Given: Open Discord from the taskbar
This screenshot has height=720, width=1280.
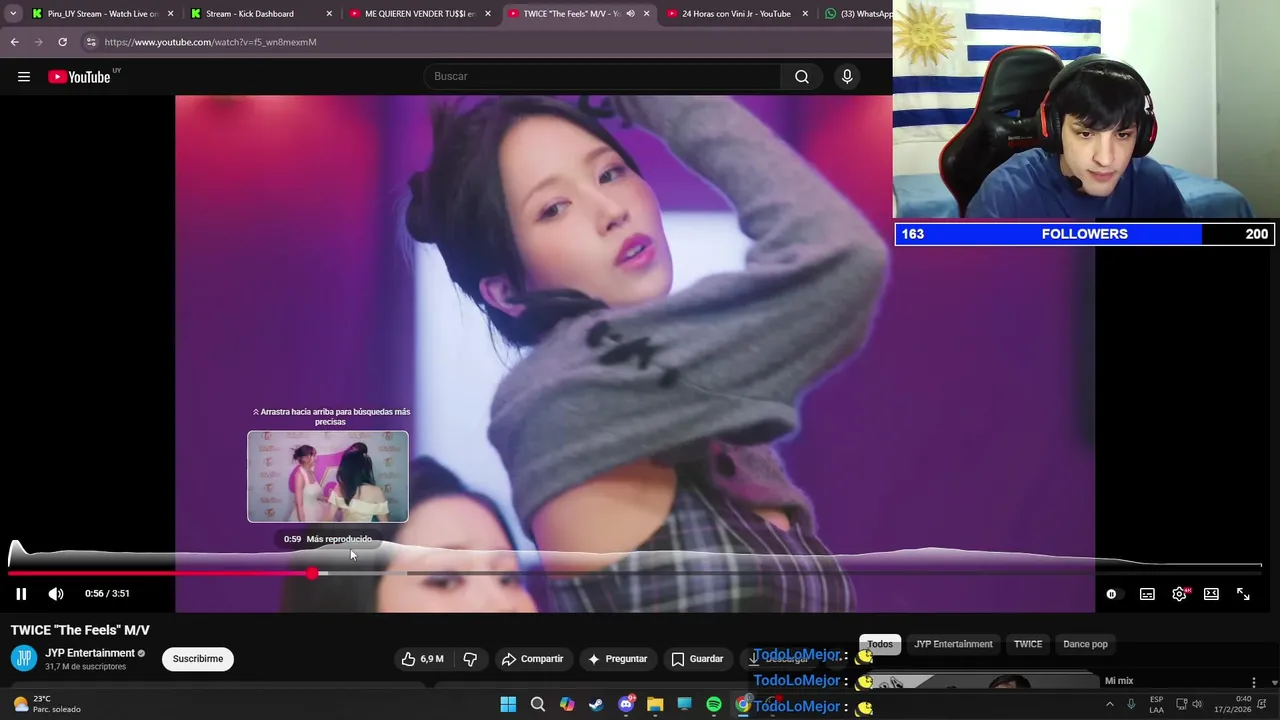Looking at the screenshot, I should [626, 705].
